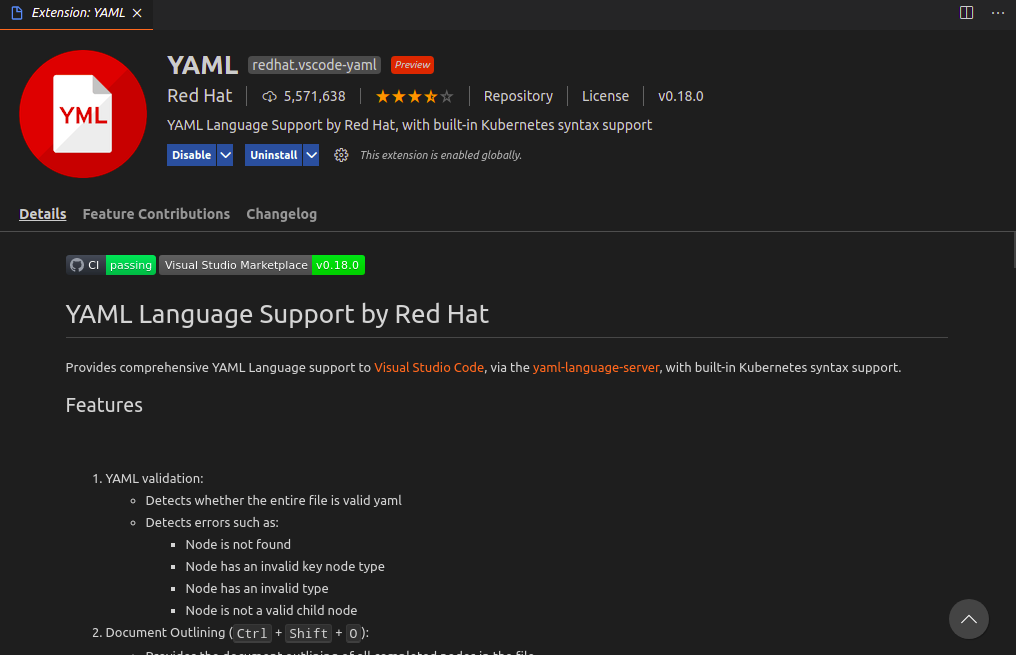Follow the yaml-language-server link
Screen dimensions: 1016x655
(x=595, y=367)
